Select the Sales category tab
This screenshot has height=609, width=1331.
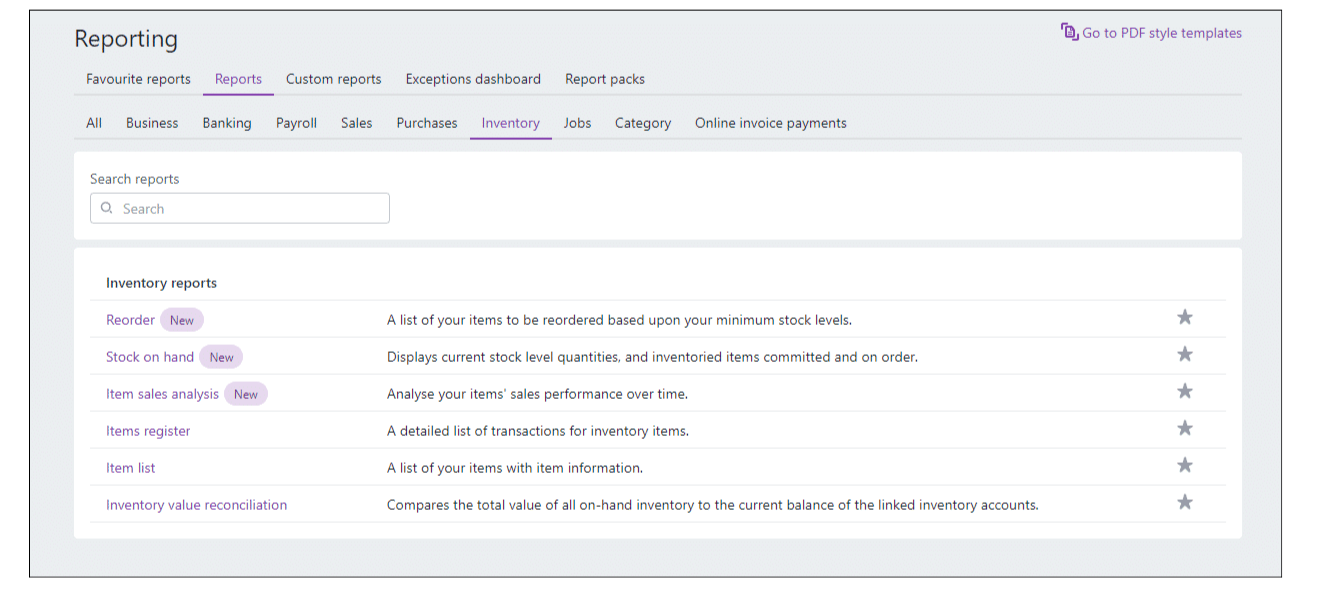[x=356, y=123]
